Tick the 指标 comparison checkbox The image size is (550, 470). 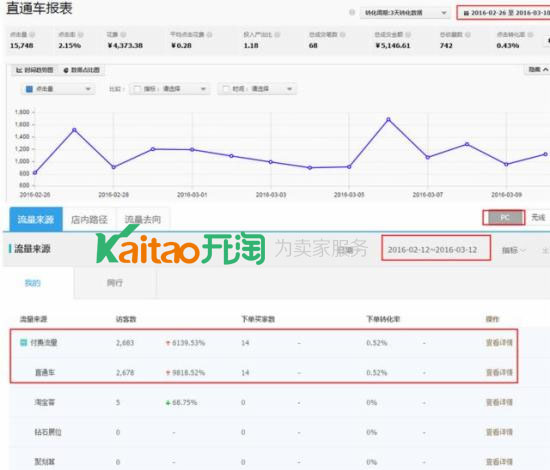[137, 89]
